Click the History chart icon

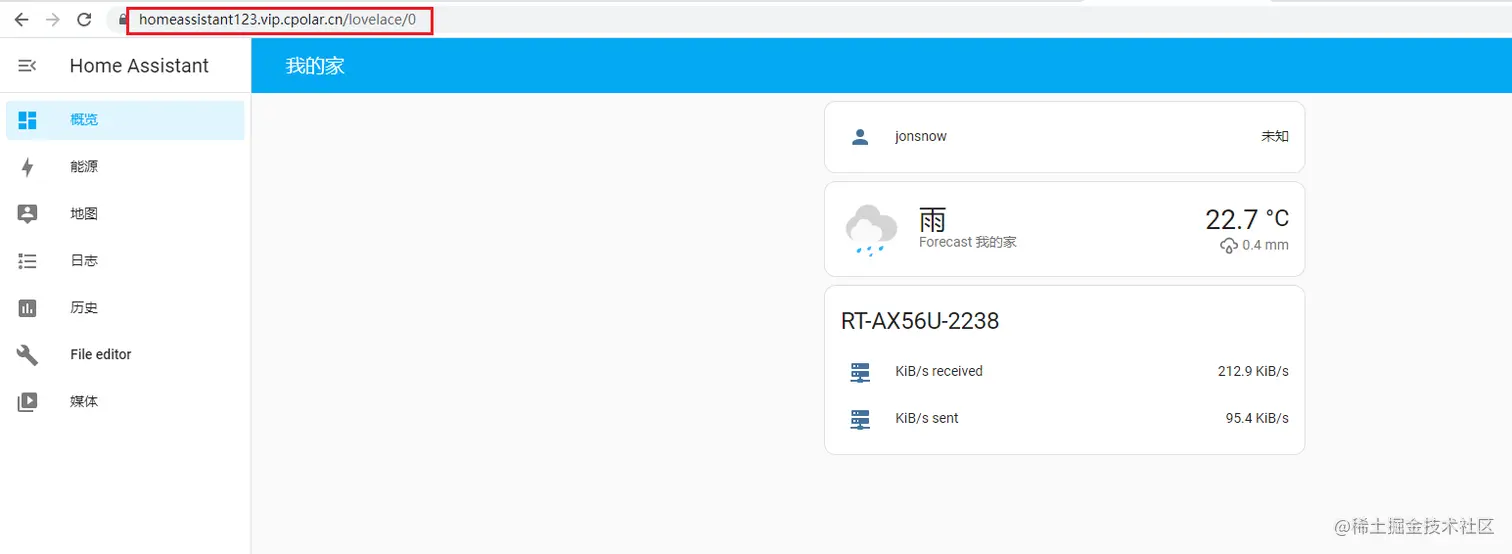[x=27, y=308]
